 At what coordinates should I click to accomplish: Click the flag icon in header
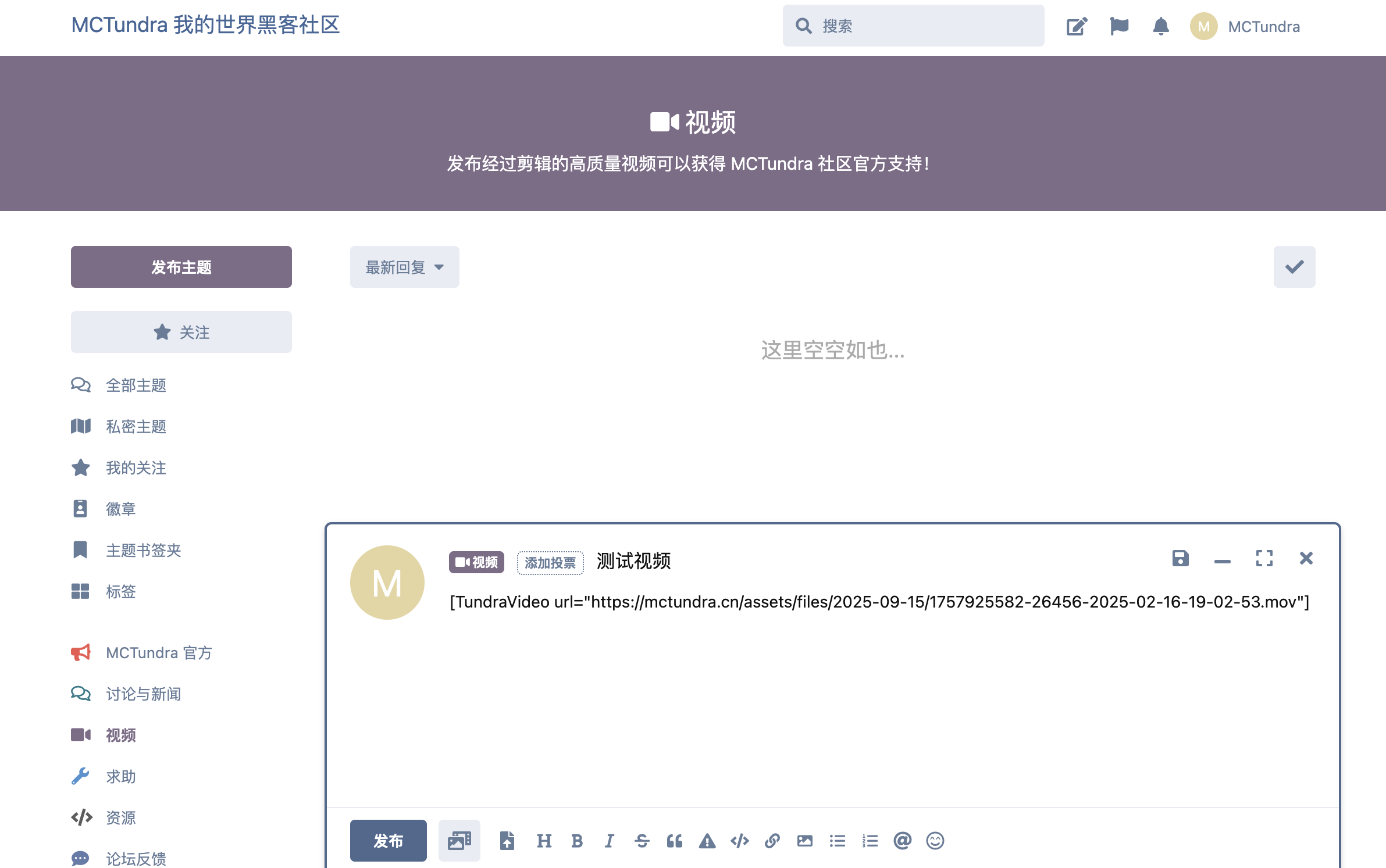pos(1118,26)
